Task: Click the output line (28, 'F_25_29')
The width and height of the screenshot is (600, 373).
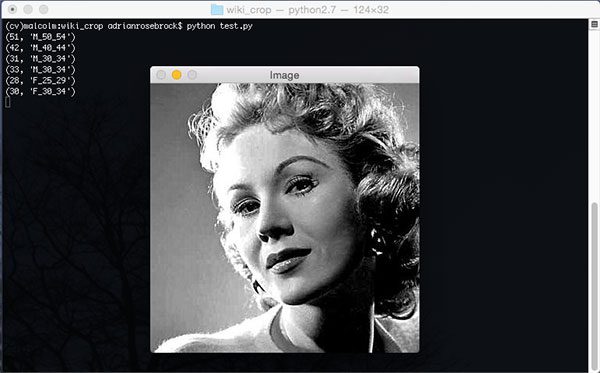Action: [41, 81]
